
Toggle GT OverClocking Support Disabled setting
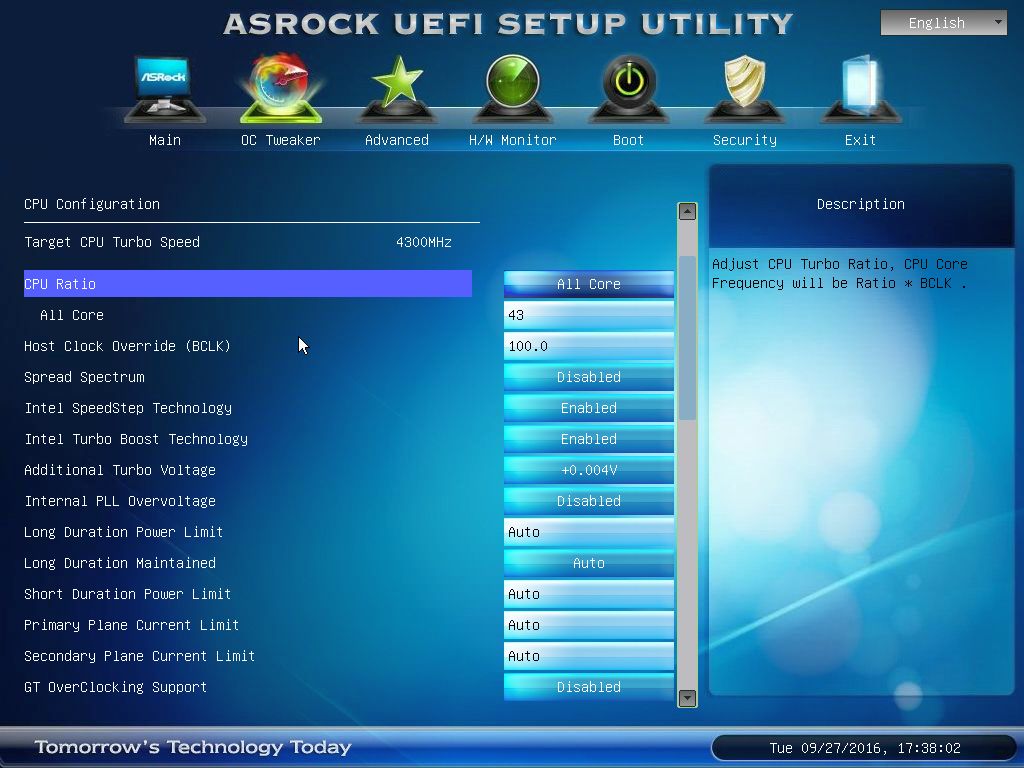coord(588,687)
